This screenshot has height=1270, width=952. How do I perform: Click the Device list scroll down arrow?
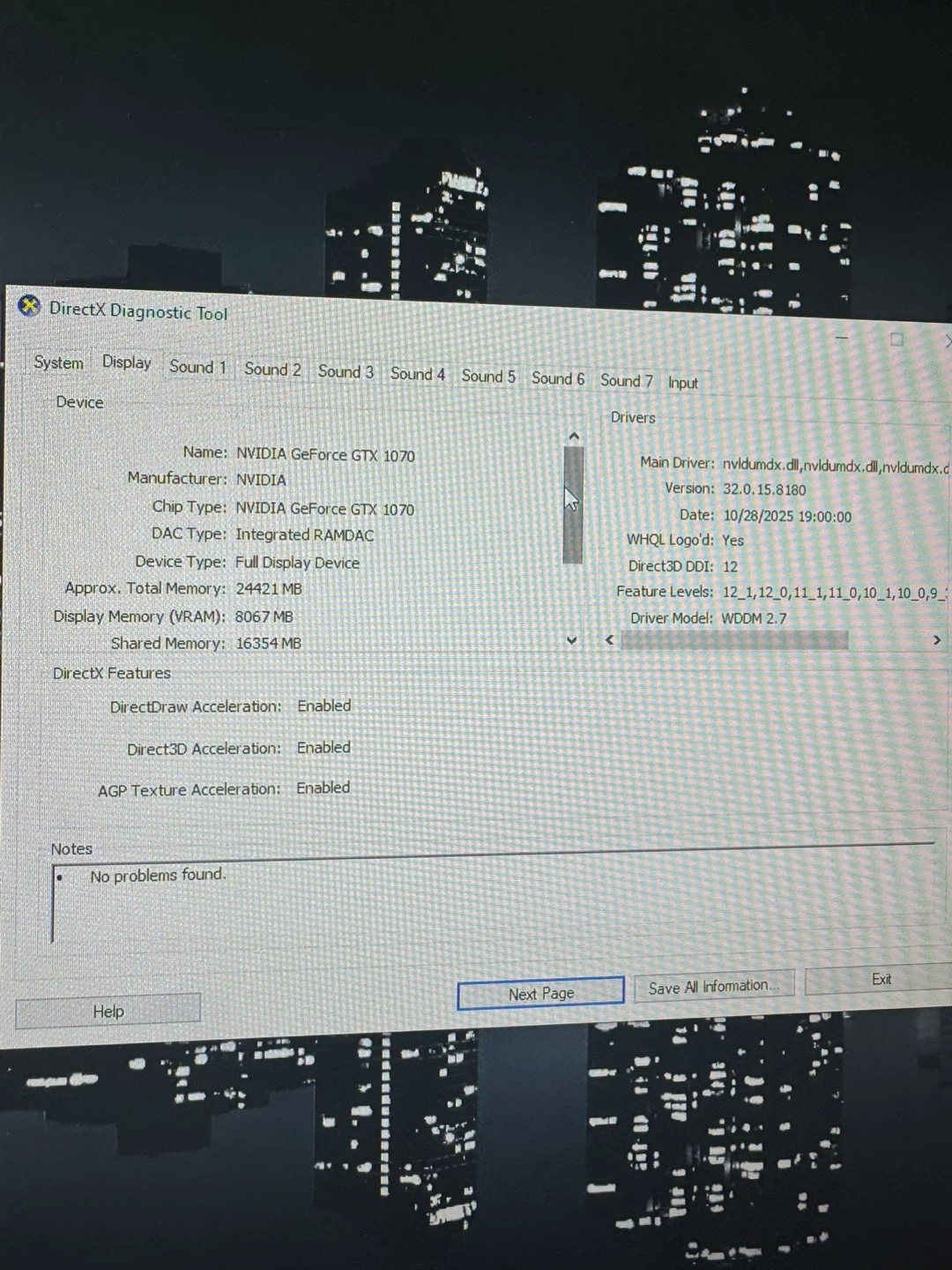coord(572,640)
